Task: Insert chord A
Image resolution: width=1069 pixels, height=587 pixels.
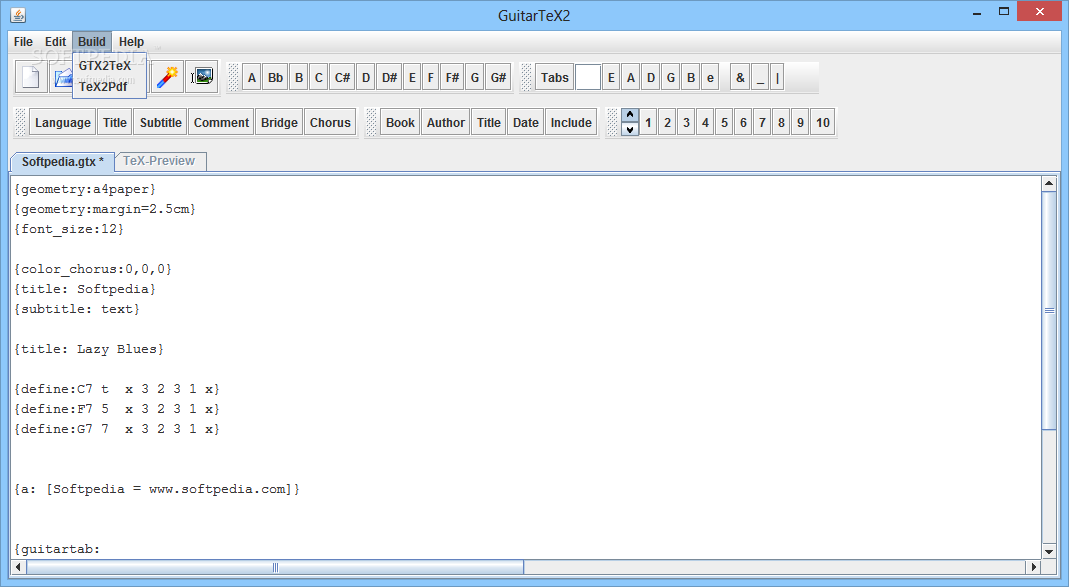Action: (x=252, y=78)
